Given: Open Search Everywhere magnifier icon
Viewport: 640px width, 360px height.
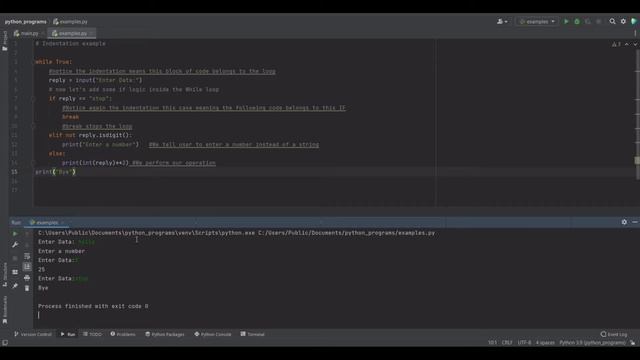Looking at the screenshot, I should click(612, 21).
